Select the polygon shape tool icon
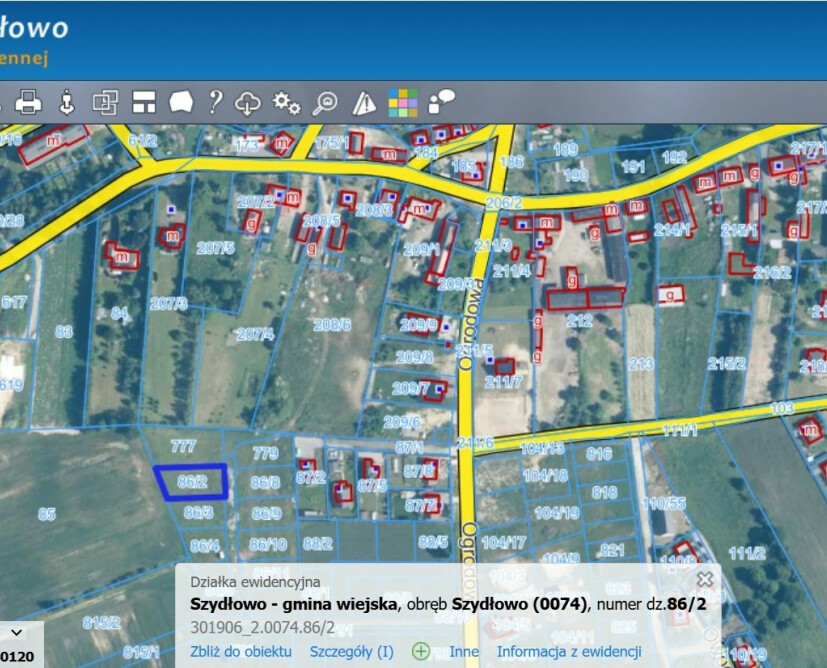The width and height of the screenshot is (827, 668). tap(181, 102)
